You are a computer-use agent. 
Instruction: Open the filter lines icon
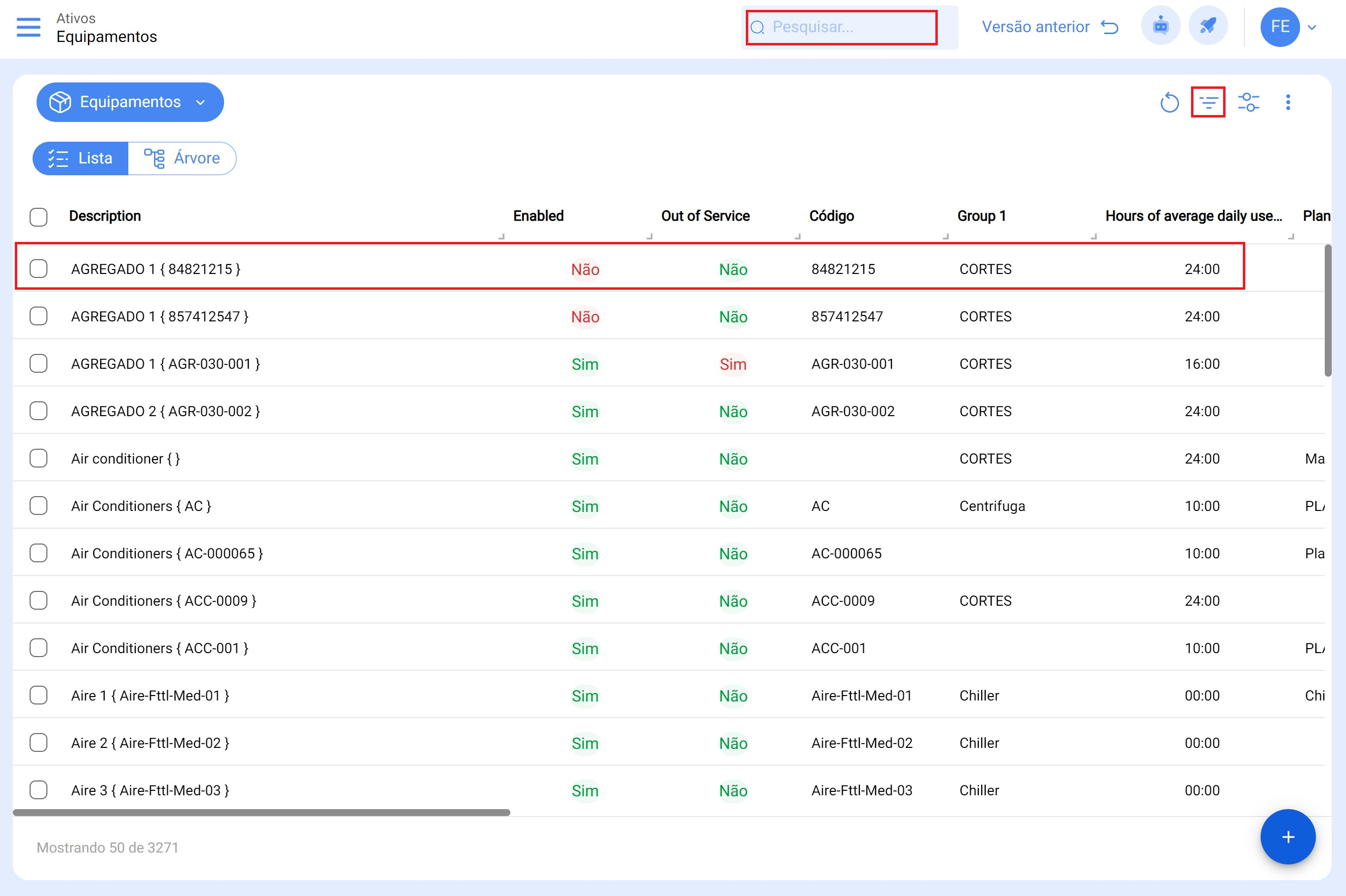point(1208,103)
